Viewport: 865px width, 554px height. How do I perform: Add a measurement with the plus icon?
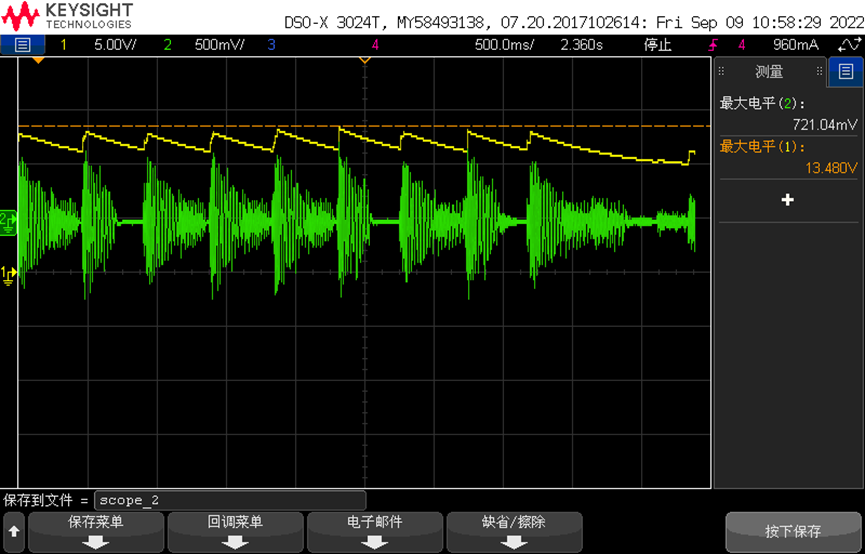(x=788, y=200)
